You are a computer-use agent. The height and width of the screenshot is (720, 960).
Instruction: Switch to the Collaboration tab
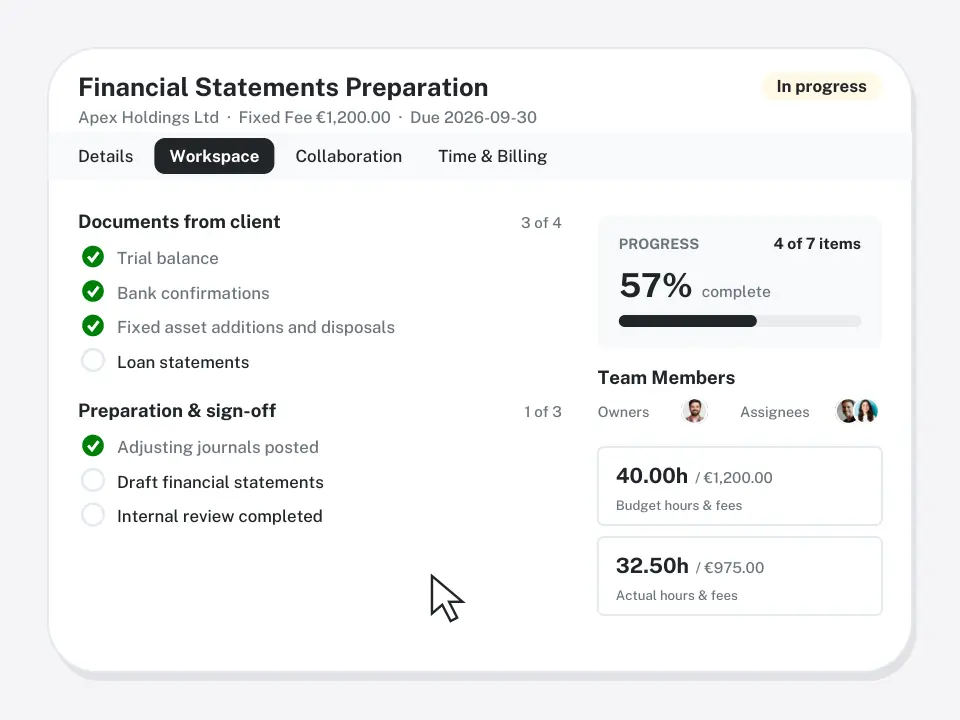click(x=348, y=156)
